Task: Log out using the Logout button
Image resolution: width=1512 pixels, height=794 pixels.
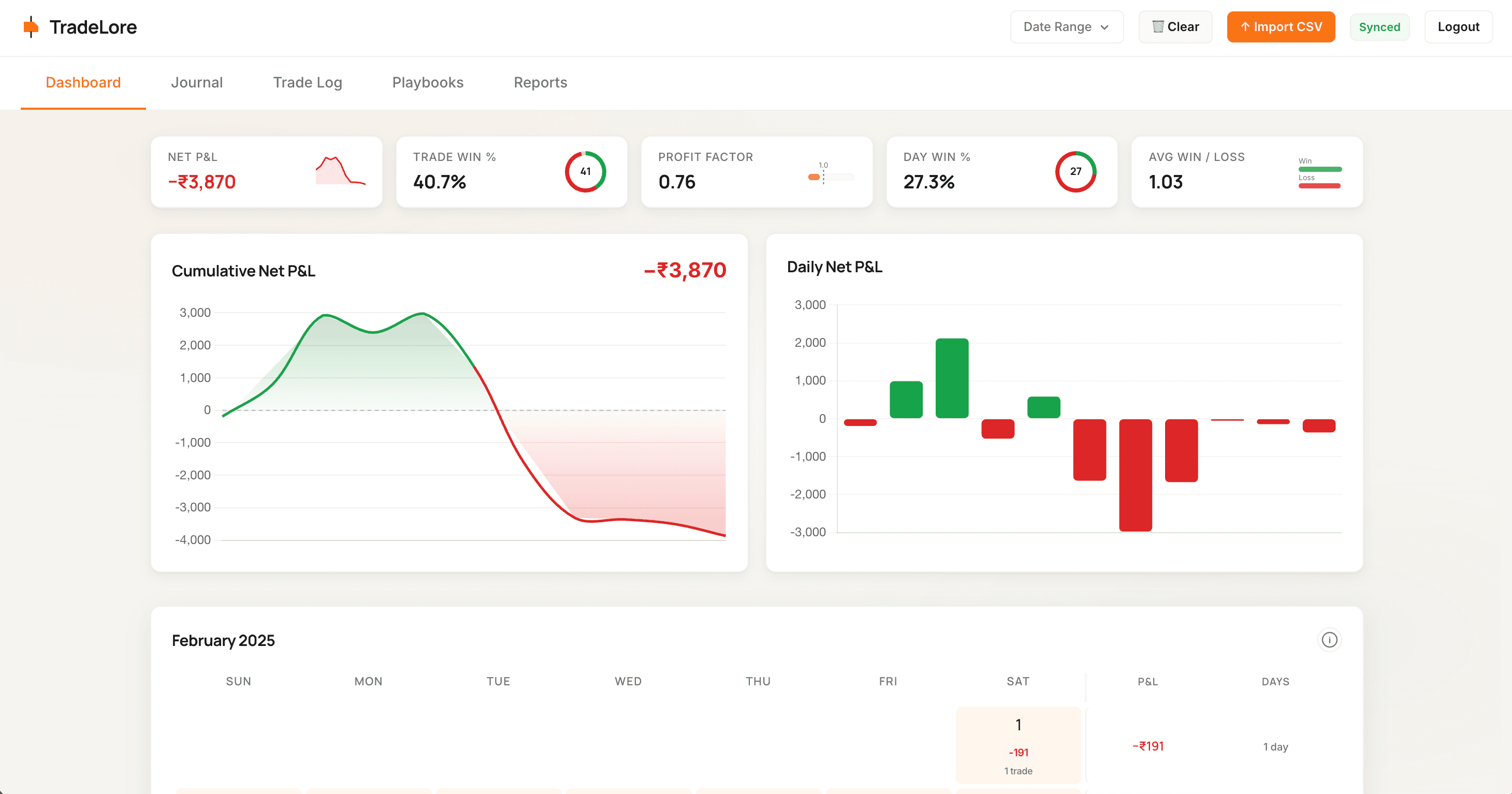Action: pyautogui.click(x=1458, y=27)
